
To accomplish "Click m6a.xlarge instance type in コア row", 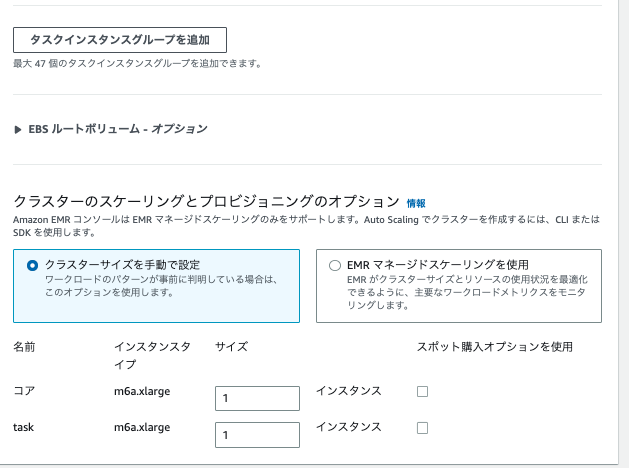I will coord(142,391).
